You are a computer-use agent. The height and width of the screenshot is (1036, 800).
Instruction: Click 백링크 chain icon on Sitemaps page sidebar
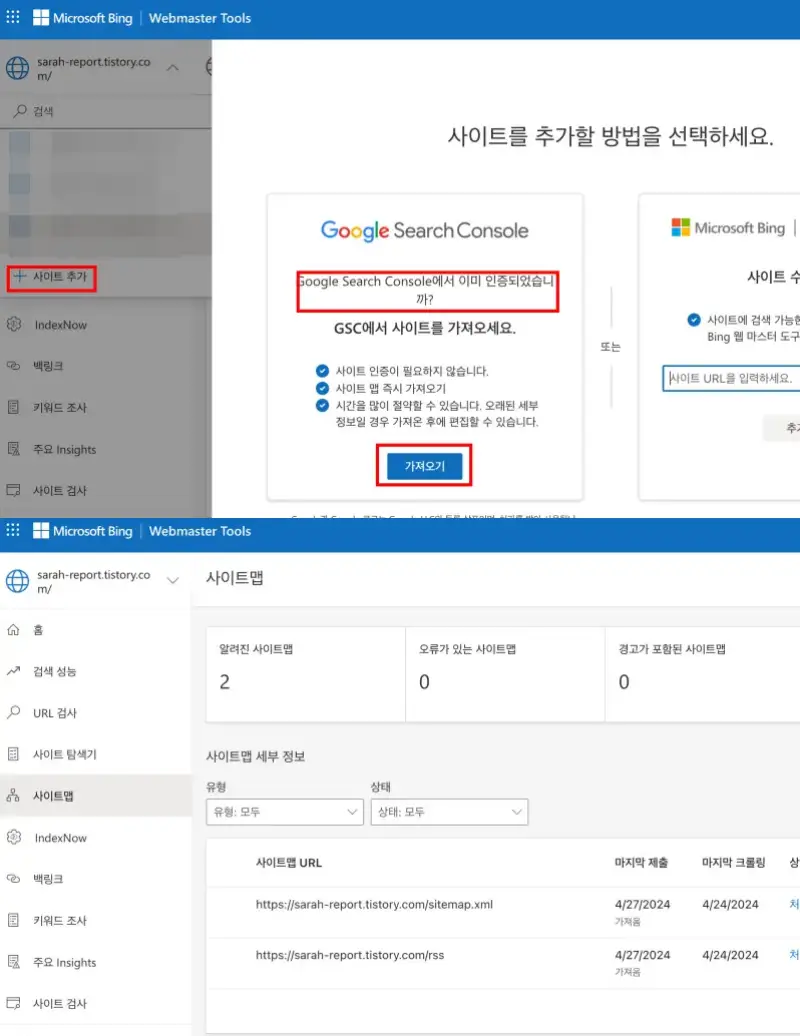(x=13, y=878)
